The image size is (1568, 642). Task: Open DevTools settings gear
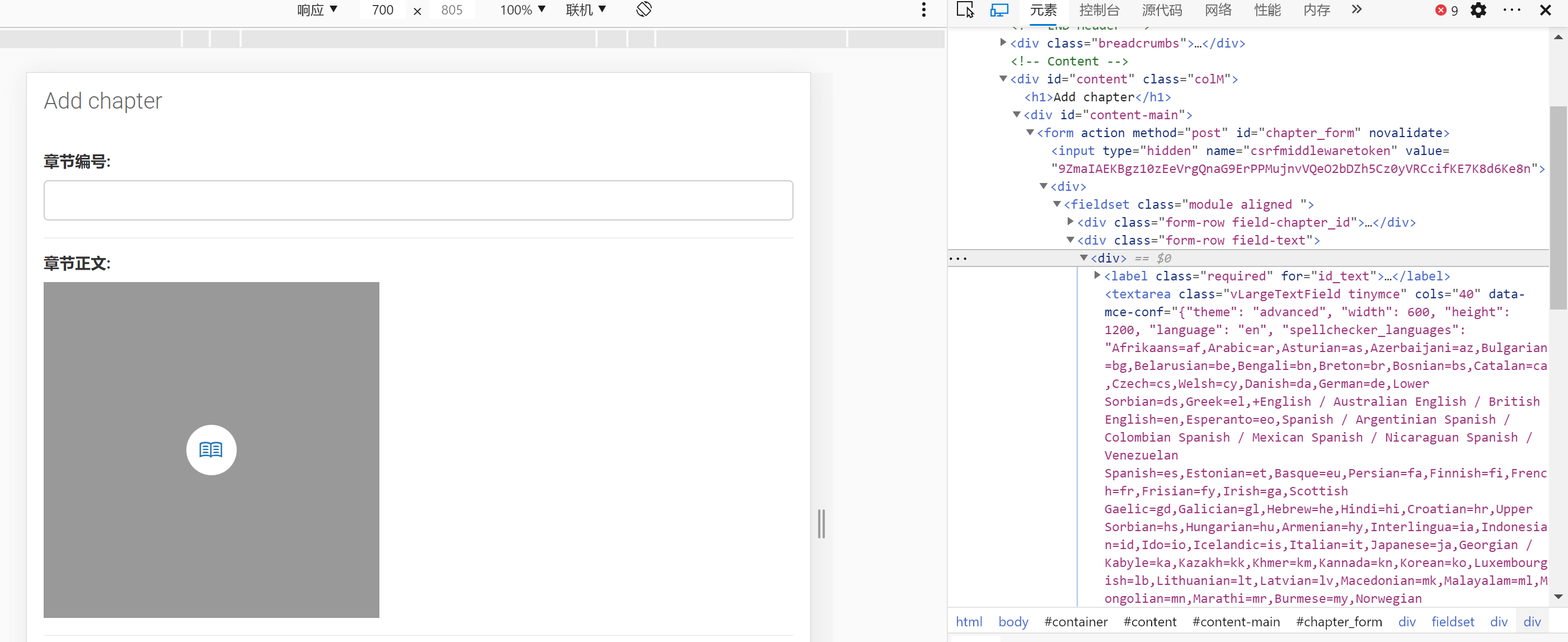[1478, 10]
